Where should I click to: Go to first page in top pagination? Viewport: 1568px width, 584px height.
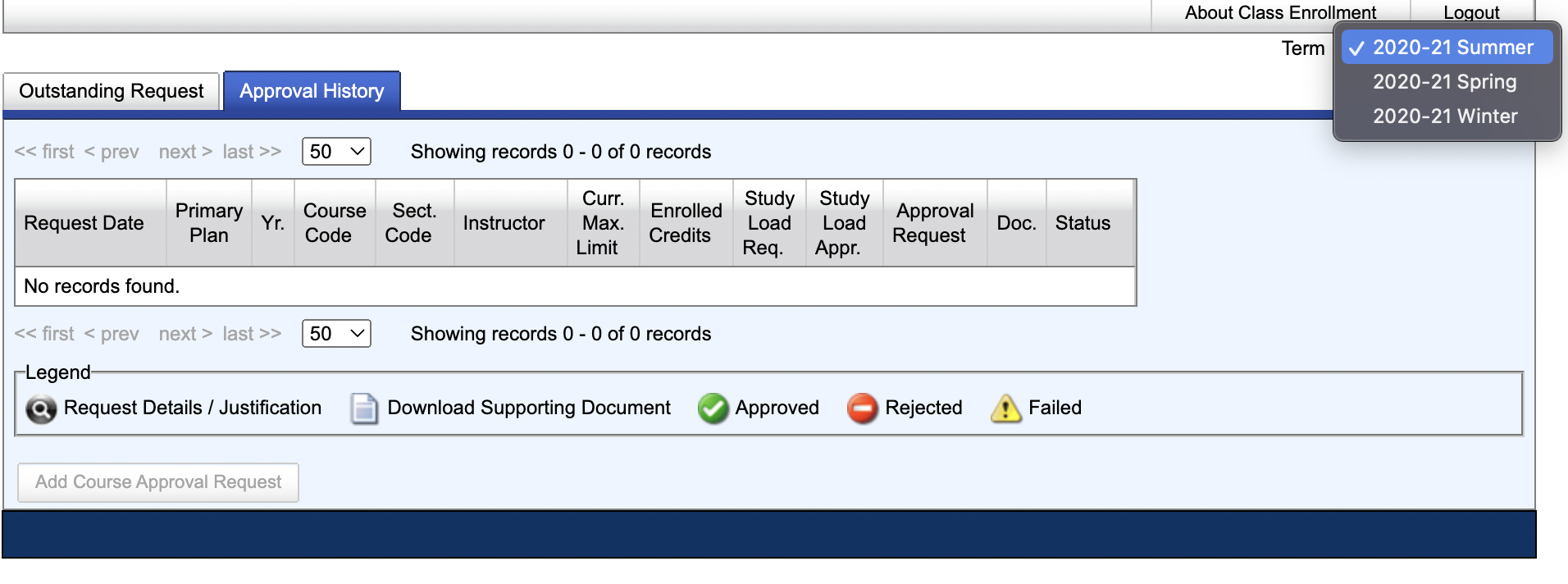(x=44, y=152)
